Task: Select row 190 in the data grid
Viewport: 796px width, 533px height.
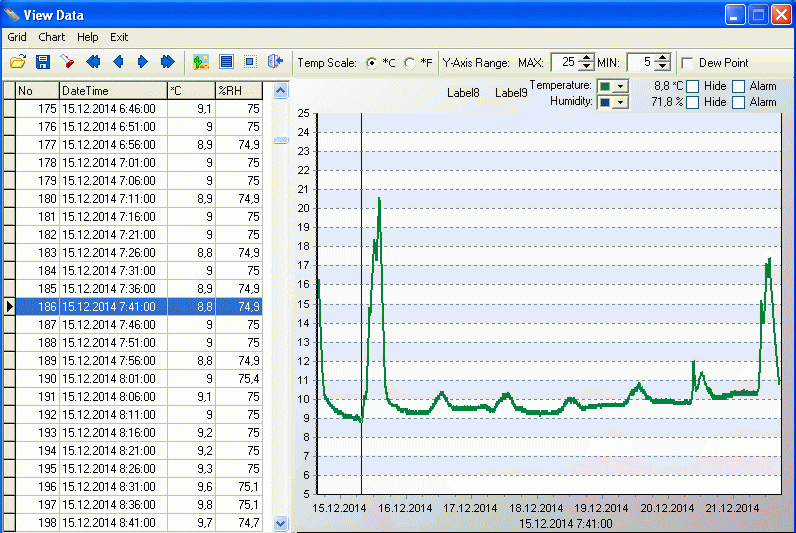Action: (112, 379)
